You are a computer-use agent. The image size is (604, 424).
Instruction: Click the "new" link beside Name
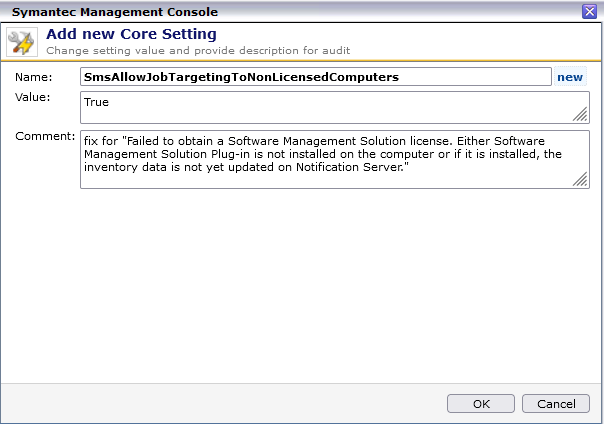[x=570, y=77]
